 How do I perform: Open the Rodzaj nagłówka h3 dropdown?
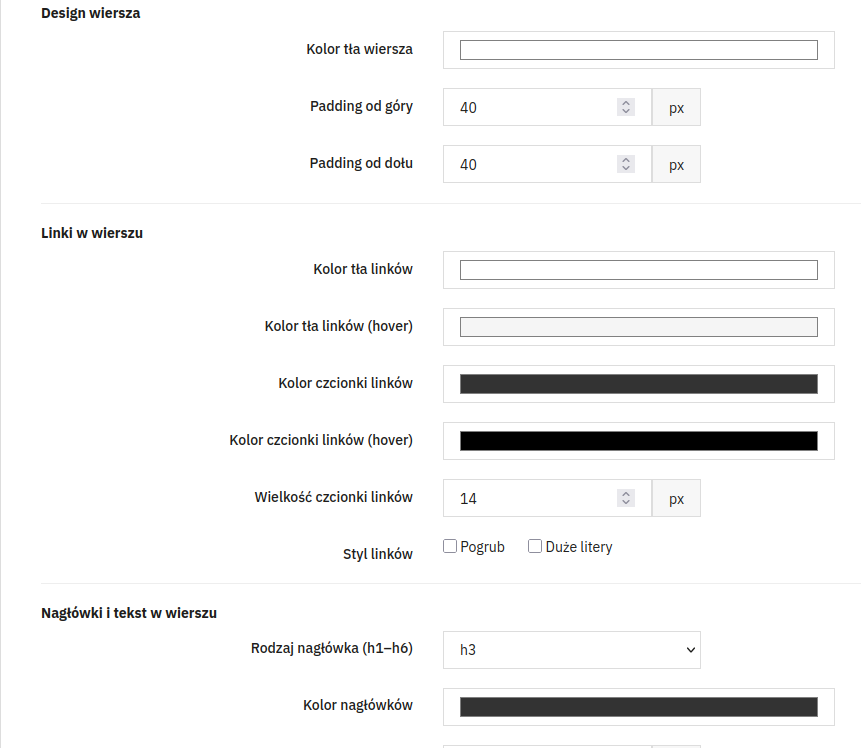[x=572, y=650]
